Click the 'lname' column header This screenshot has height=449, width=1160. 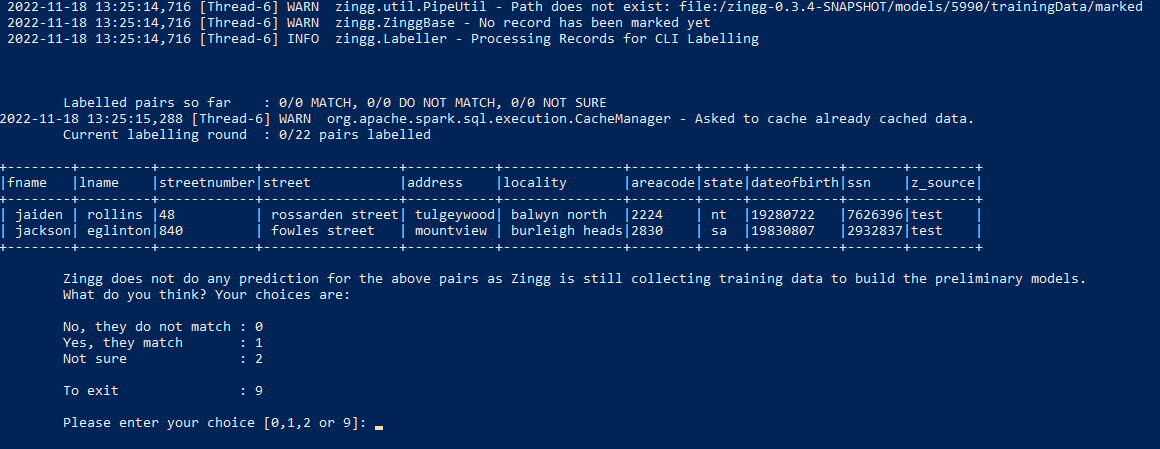(x=102, y=183)
